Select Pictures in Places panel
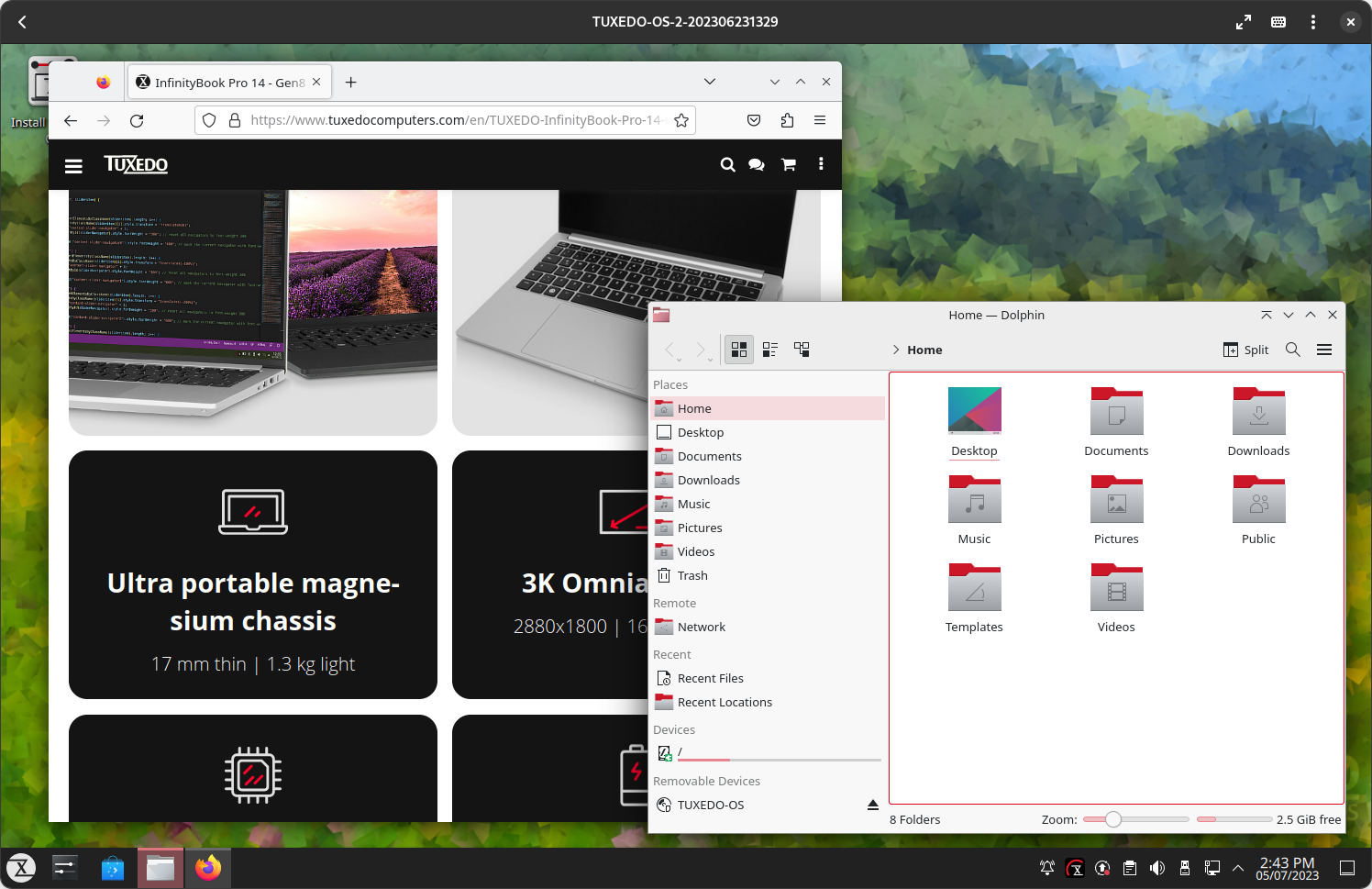The height and width of the screenshot is (889, 1372). click(768, 528)
